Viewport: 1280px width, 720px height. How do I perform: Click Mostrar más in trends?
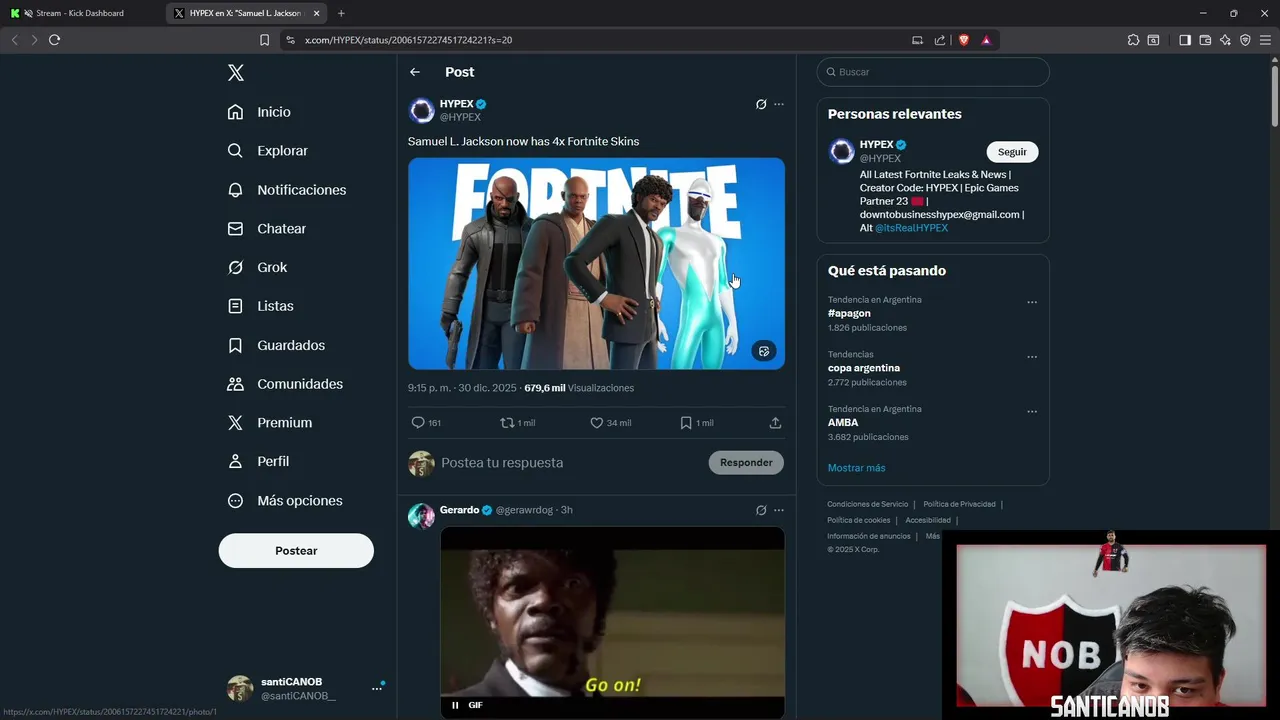click(x=856, y=468)
